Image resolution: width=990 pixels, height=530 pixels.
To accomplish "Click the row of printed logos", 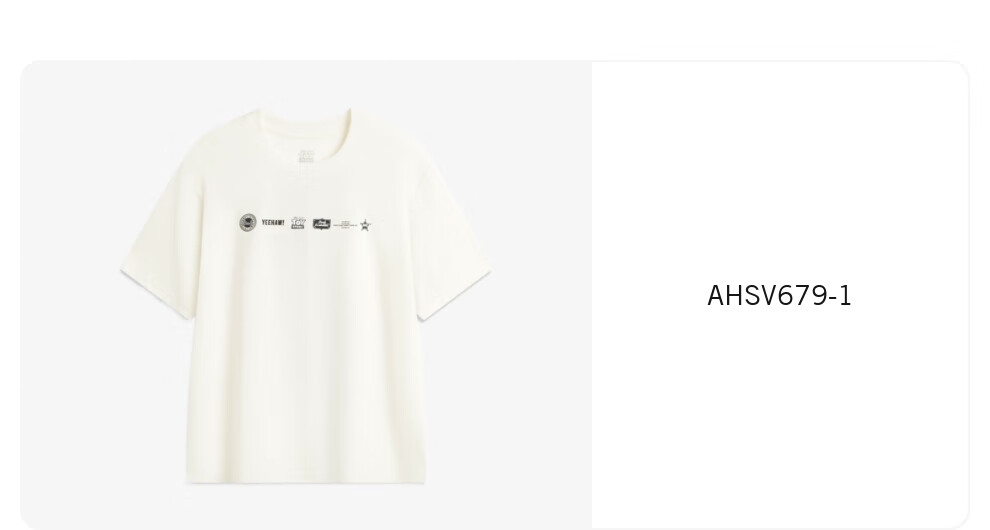I will click(x=306, y=224).
